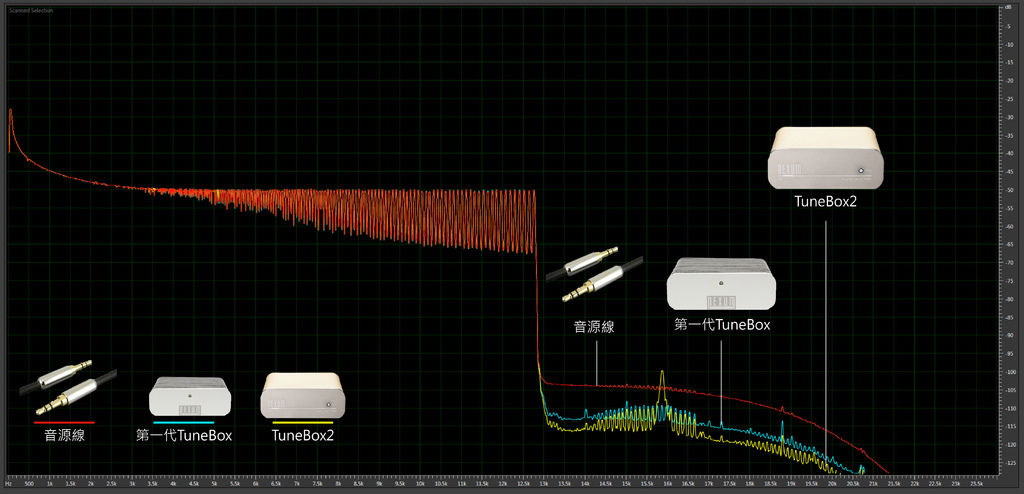
Task: Click the first-generation TuneBox legend image
Action: coord(189,397)
